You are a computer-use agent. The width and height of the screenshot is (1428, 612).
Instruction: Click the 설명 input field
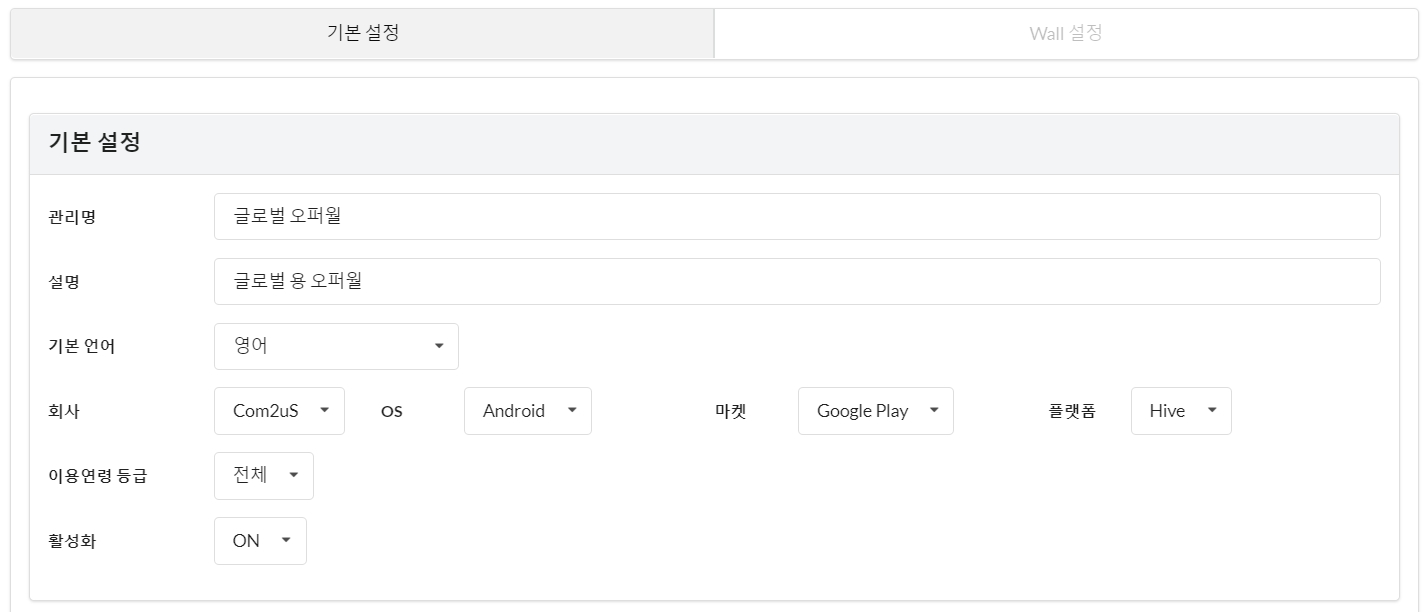797,281
